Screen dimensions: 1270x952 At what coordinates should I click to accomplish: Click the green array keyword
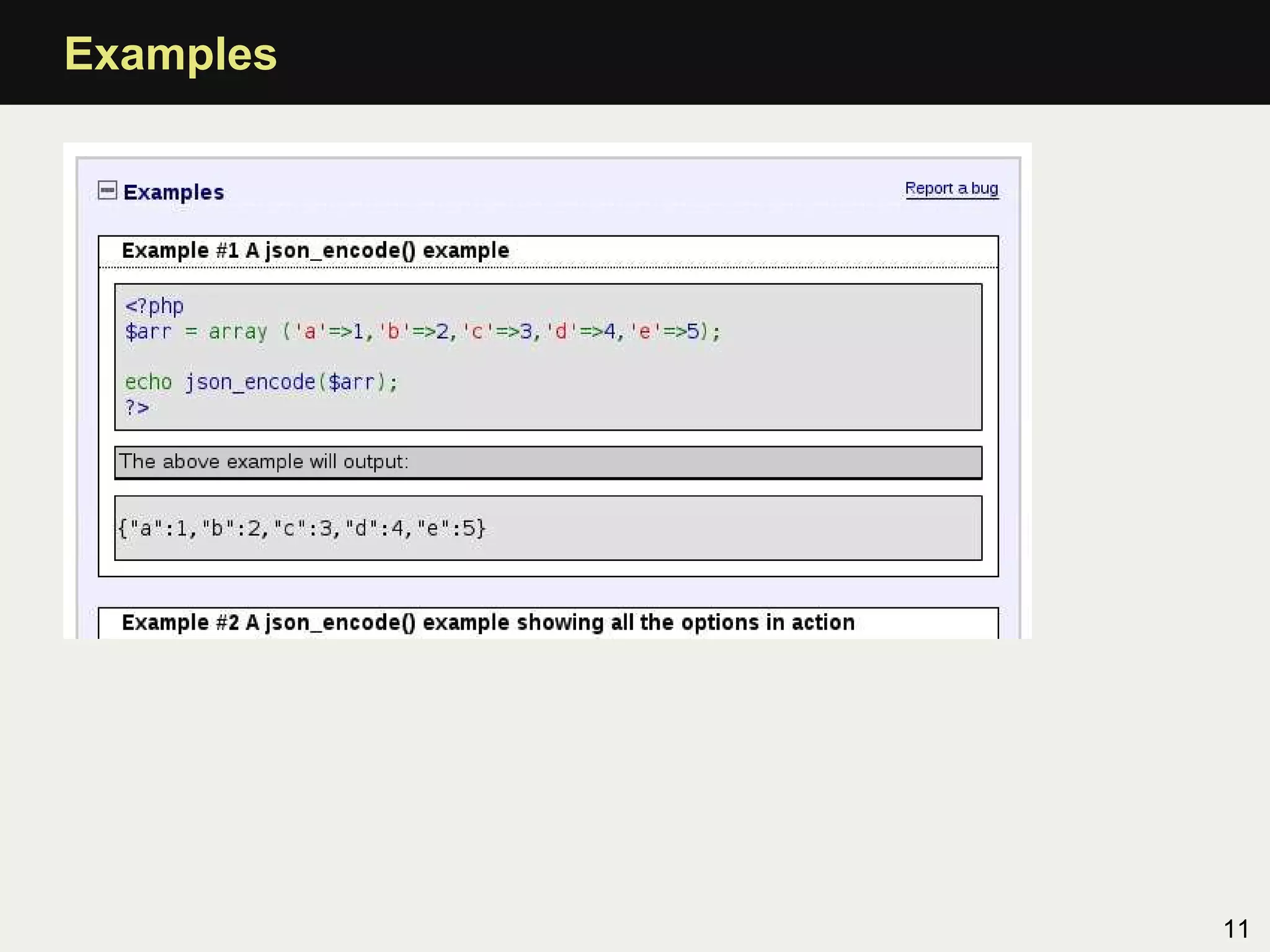tap(238, 332)
